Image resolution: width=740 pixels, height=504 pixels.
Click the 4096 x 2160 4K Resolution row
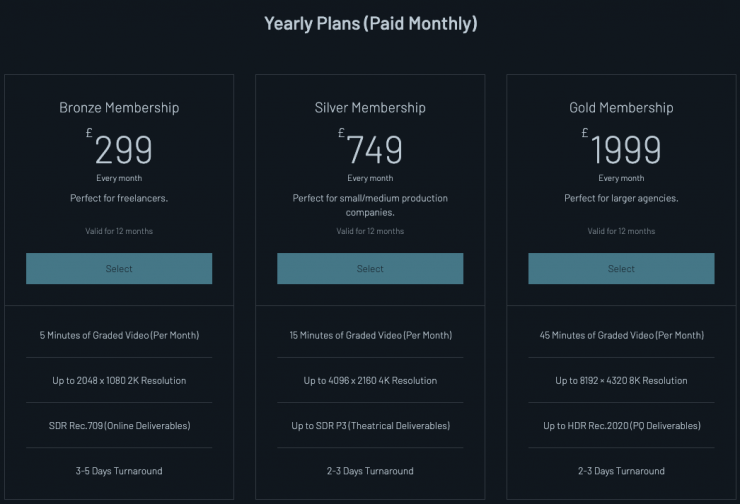[370, 380]
